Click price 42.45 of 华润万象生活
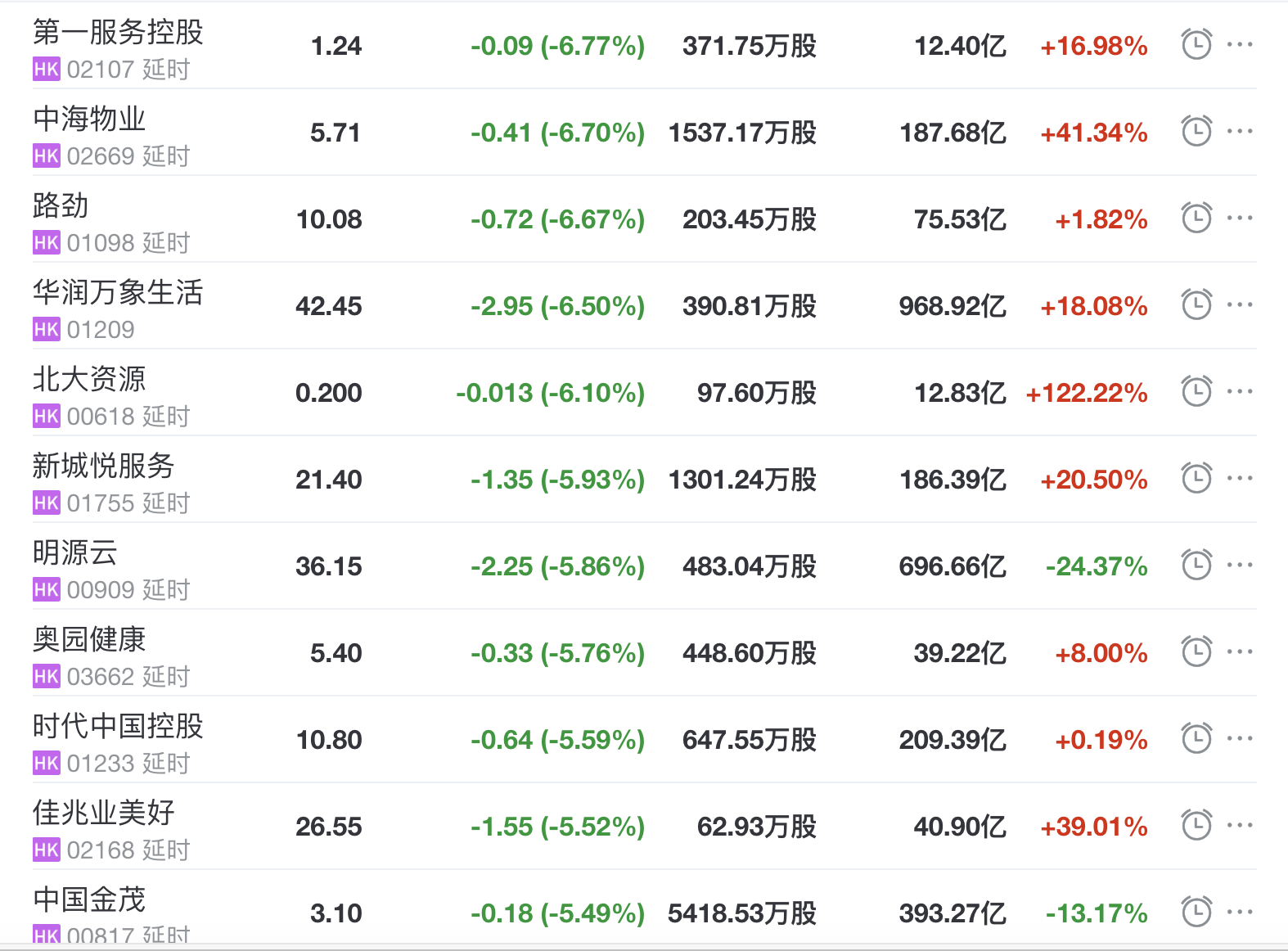Viewport: 1288px width, 951px height. click(x=329, y=306)
